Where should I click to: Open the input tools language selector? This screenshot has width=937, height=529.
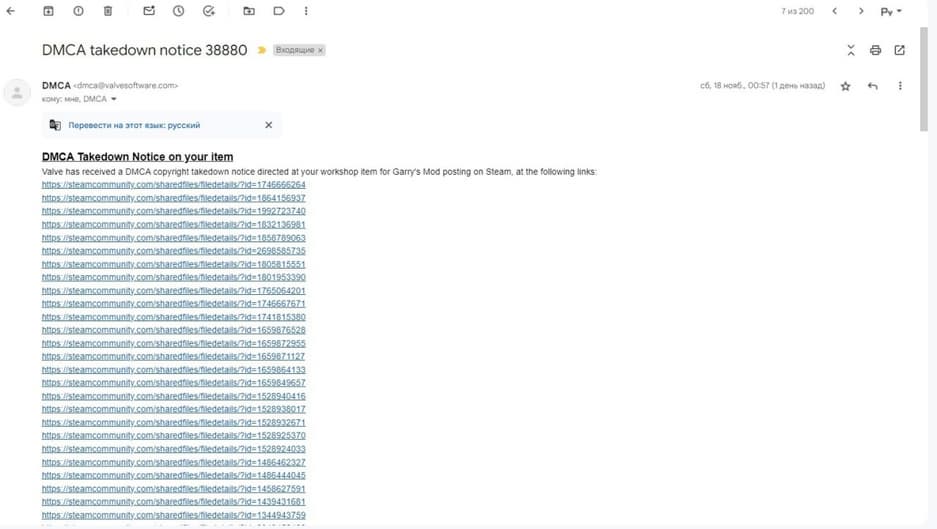(891, 11)
